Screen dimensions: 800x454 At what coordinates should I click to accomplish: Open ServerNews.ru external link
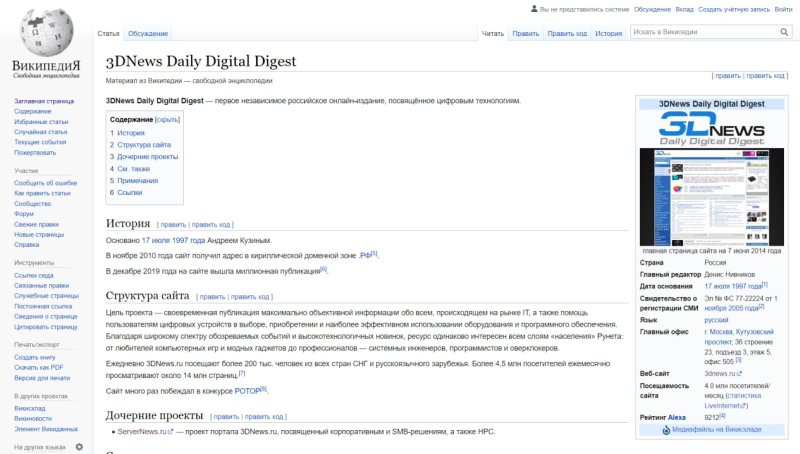145,432
